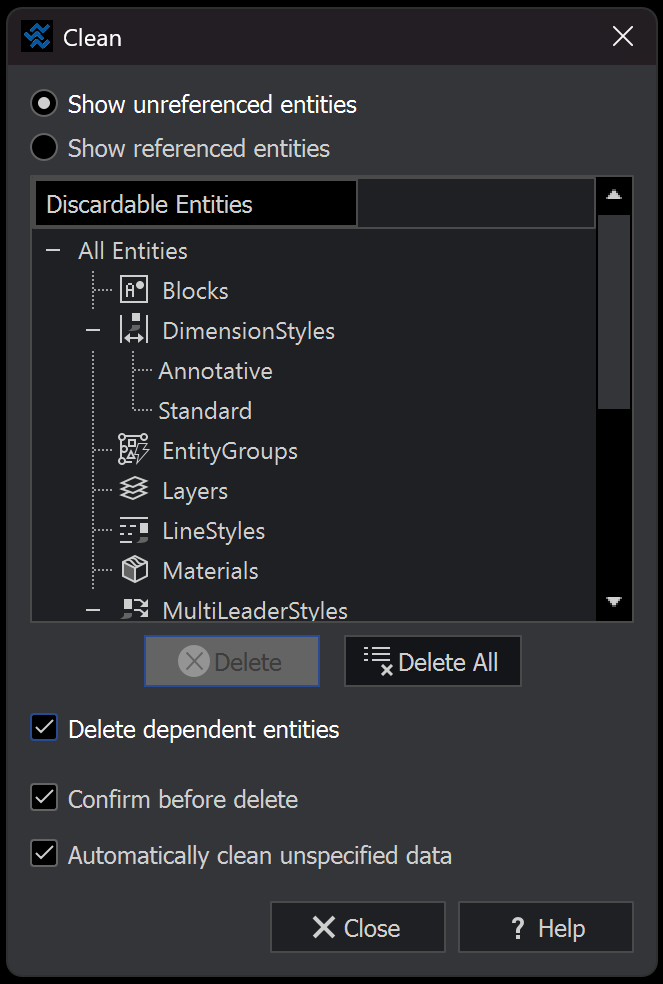
Task: Select Show unreferenced entities
Action: (41, 103)
